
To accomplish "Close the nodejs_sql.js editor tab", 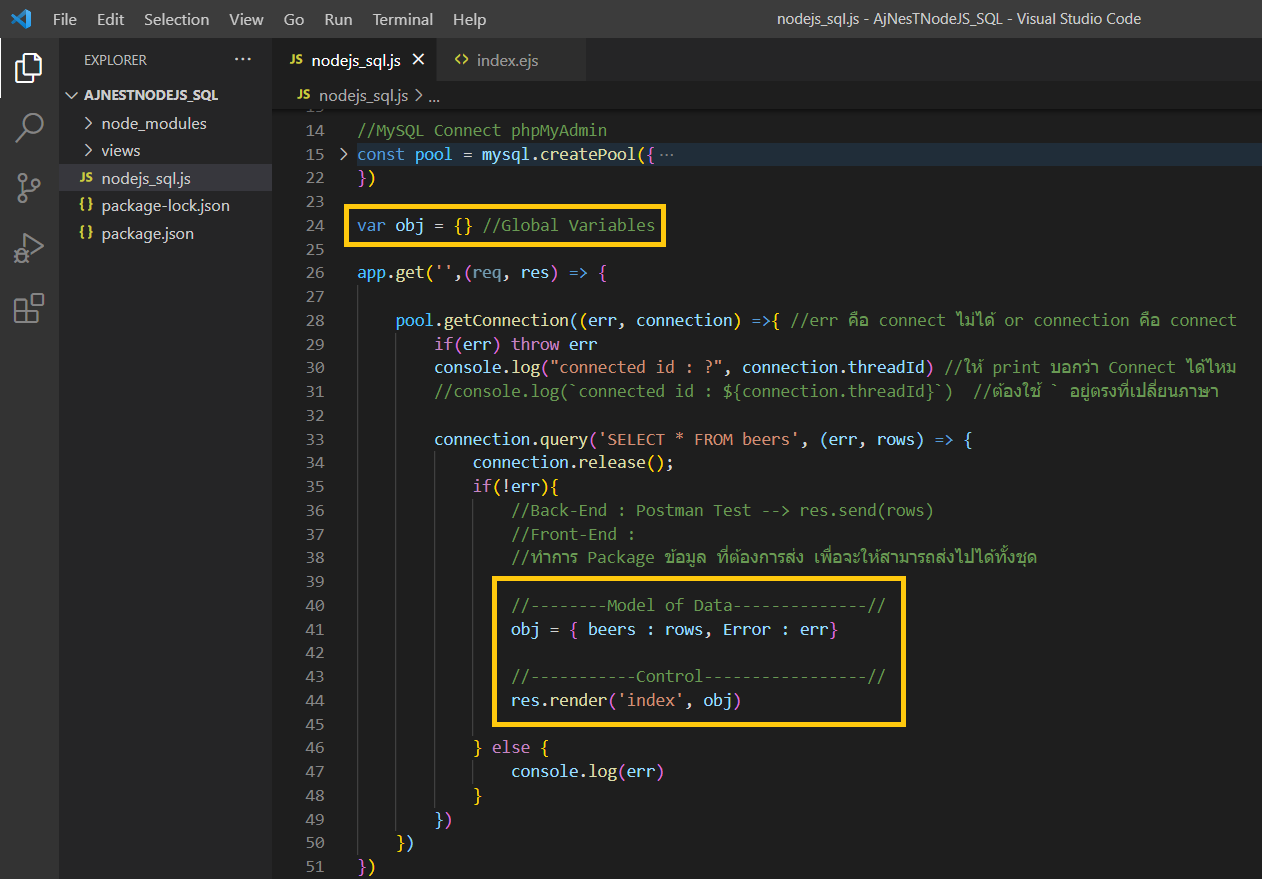I will pos(418,60).
